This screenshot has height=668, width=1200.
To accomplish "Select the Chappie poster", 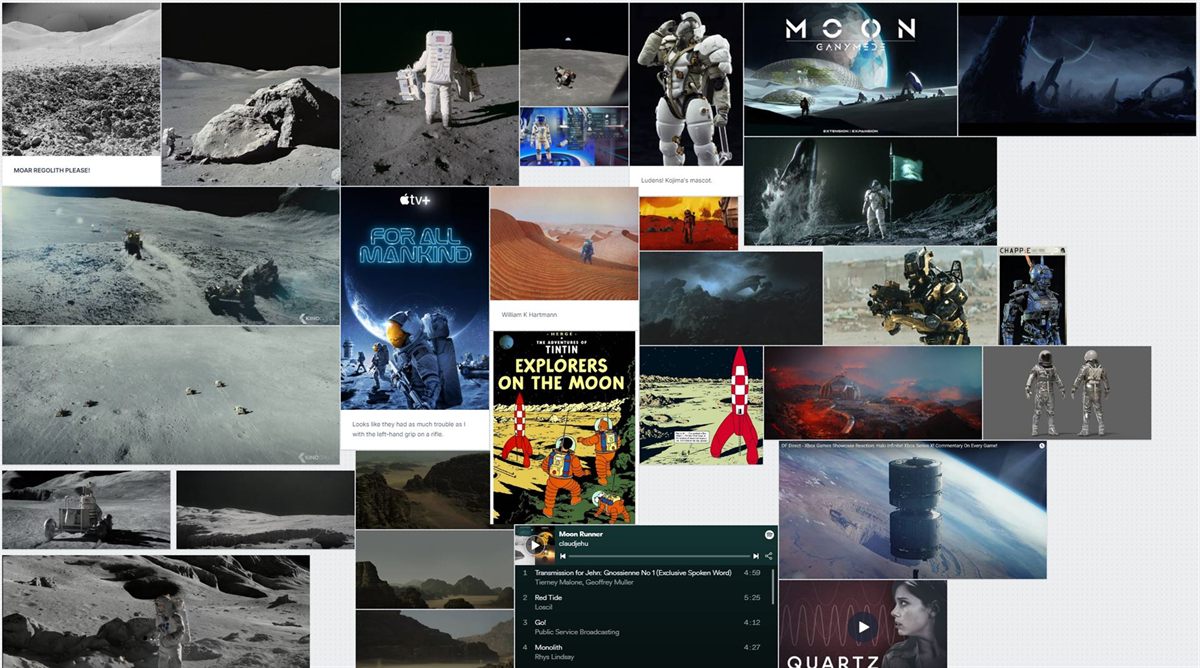I will click(x=1032, y=296).
